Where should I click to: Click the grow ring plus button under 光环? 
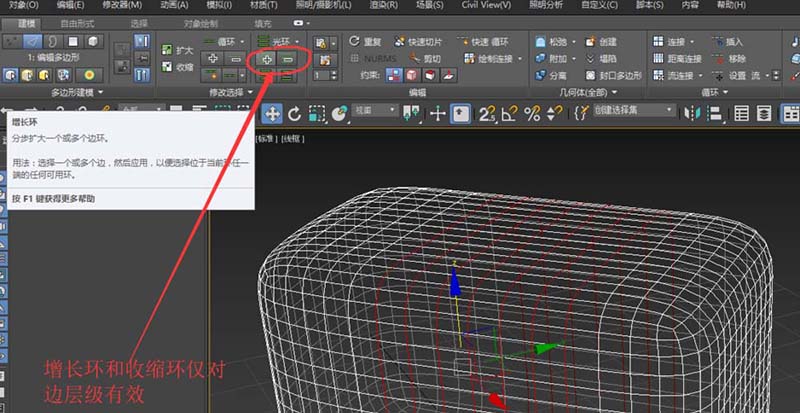tap(267, 59)
